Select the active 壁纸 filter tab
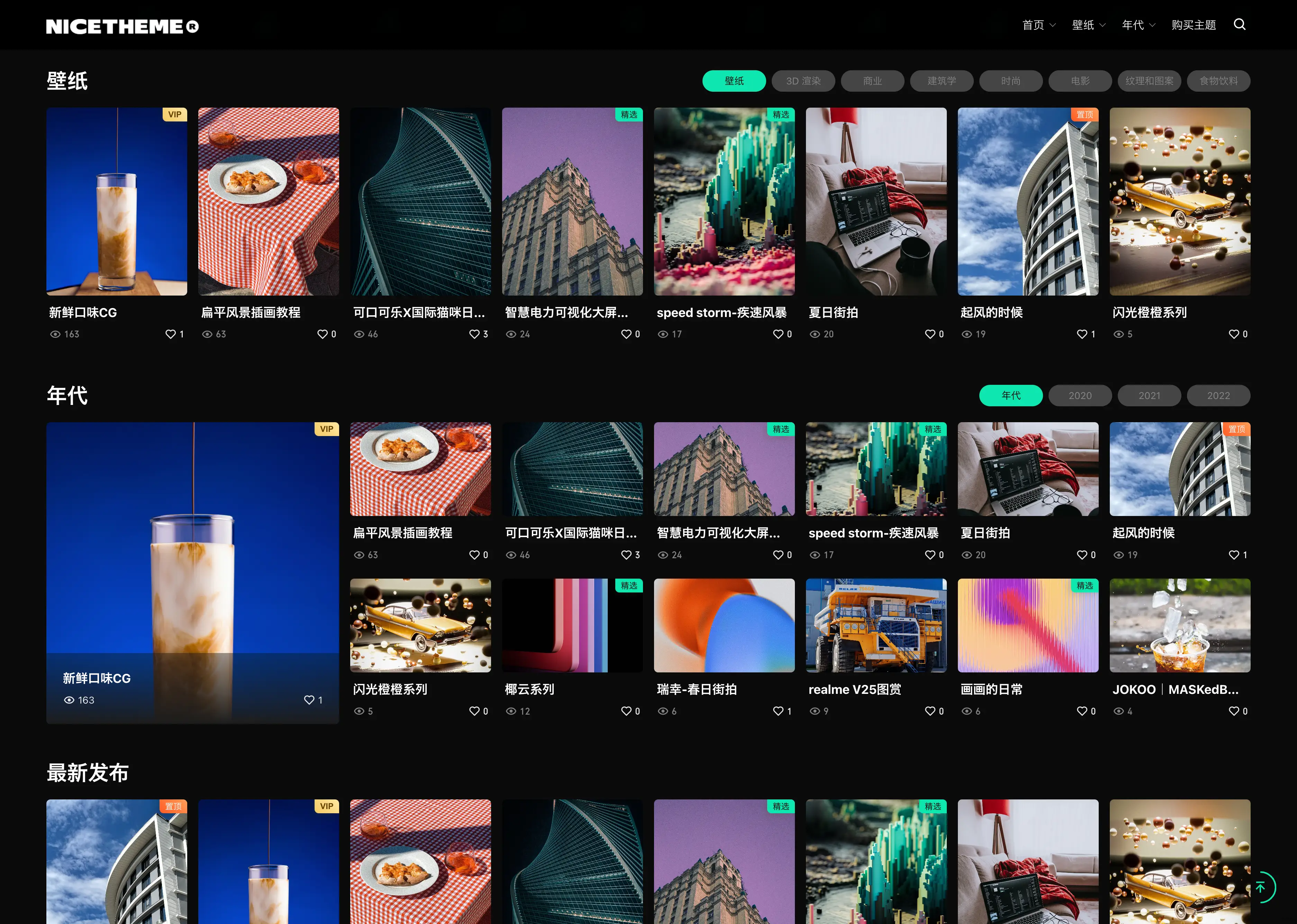 point(734,81)
